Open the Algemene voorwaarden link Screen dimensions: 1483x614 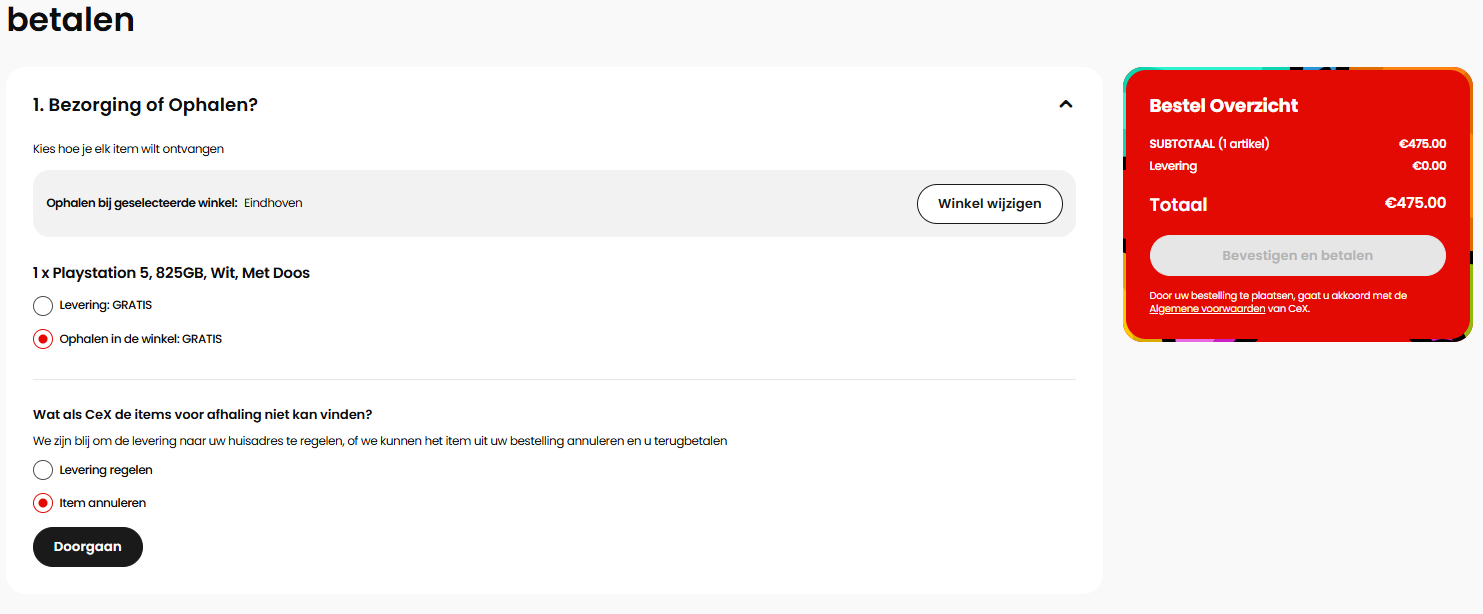click(1207, 309)
